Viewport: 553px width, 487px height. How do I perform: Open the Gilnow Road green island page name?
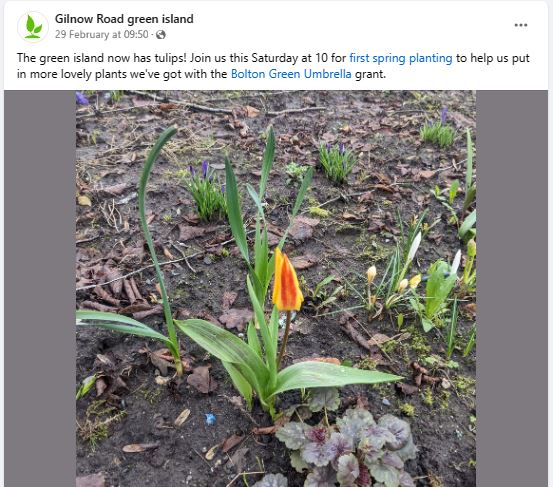pos(124,19)
